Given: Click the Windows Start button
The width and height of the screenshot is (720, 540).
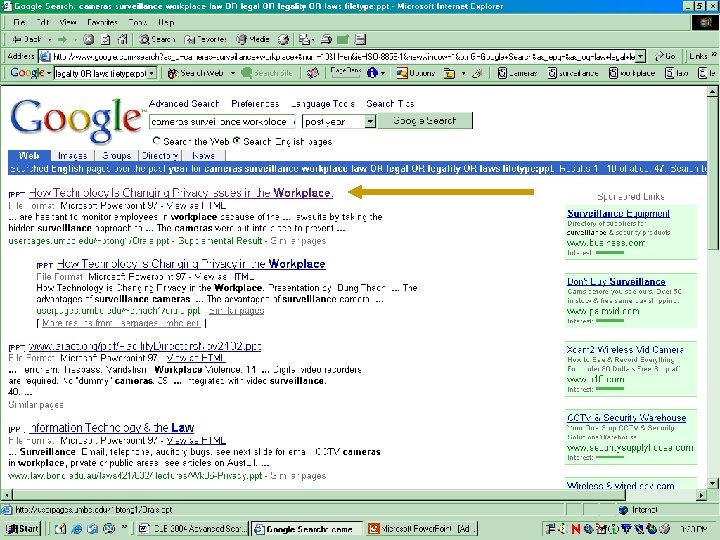Looking at the screenshot, I should click(x=22, y=529).
